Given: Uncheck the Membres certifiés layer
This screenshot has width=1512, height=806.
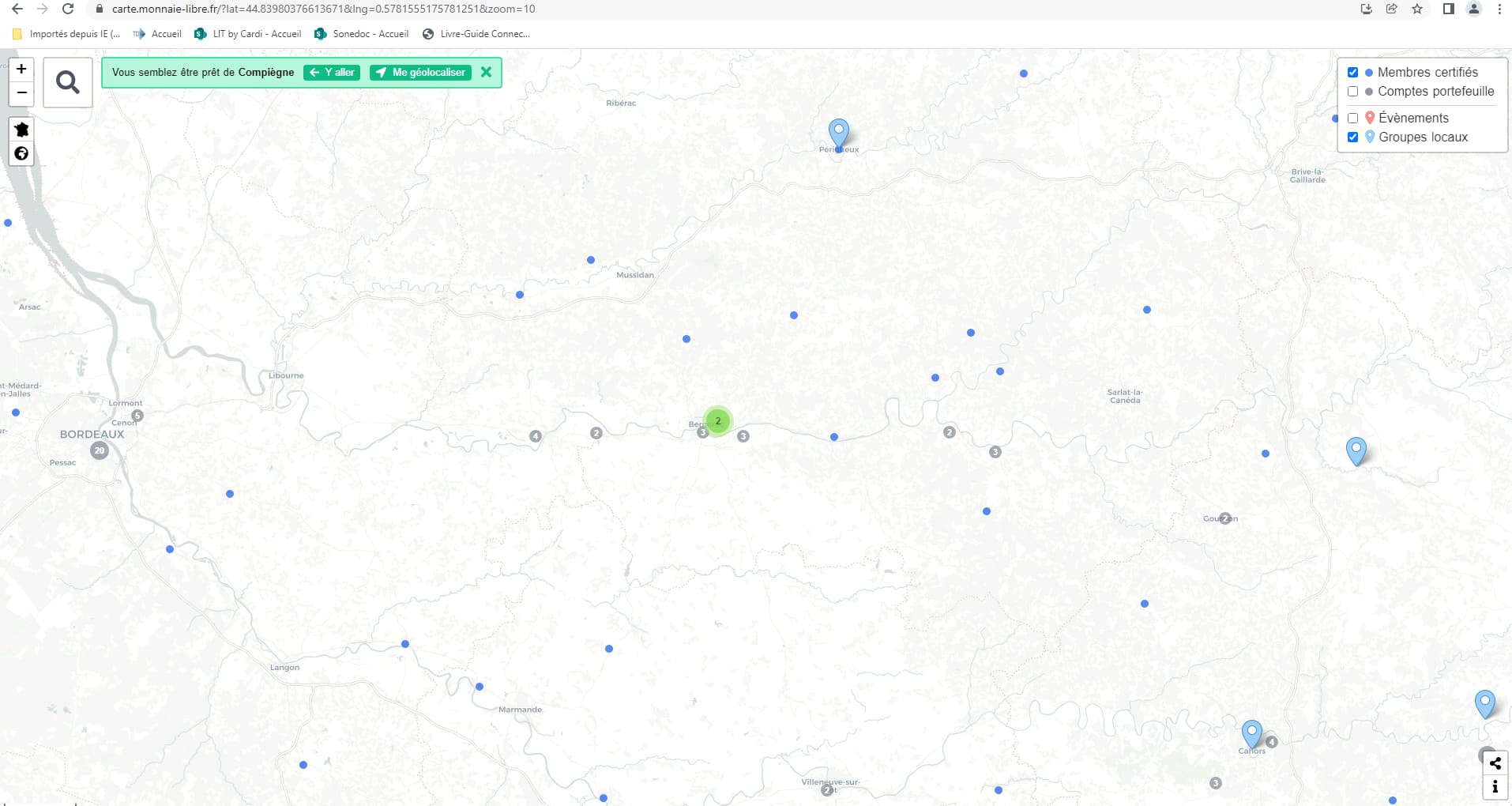Looking at the screenshot, I should (1352, 73).
